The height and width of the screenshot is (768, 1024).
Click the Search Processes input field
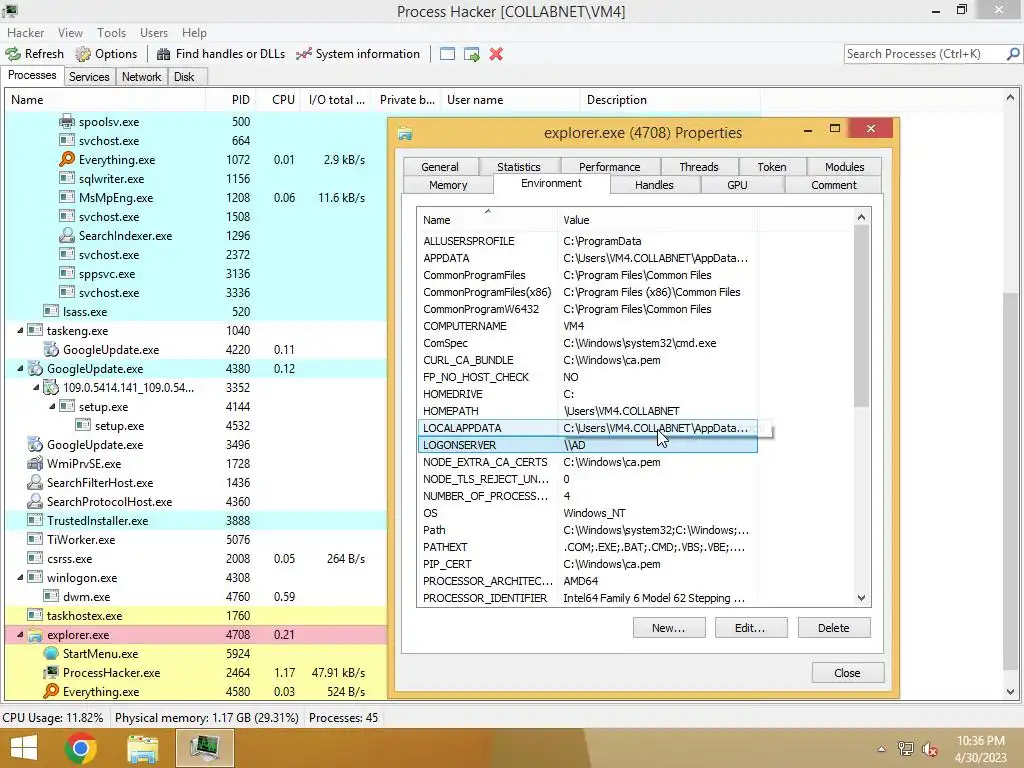pos(925,54)
